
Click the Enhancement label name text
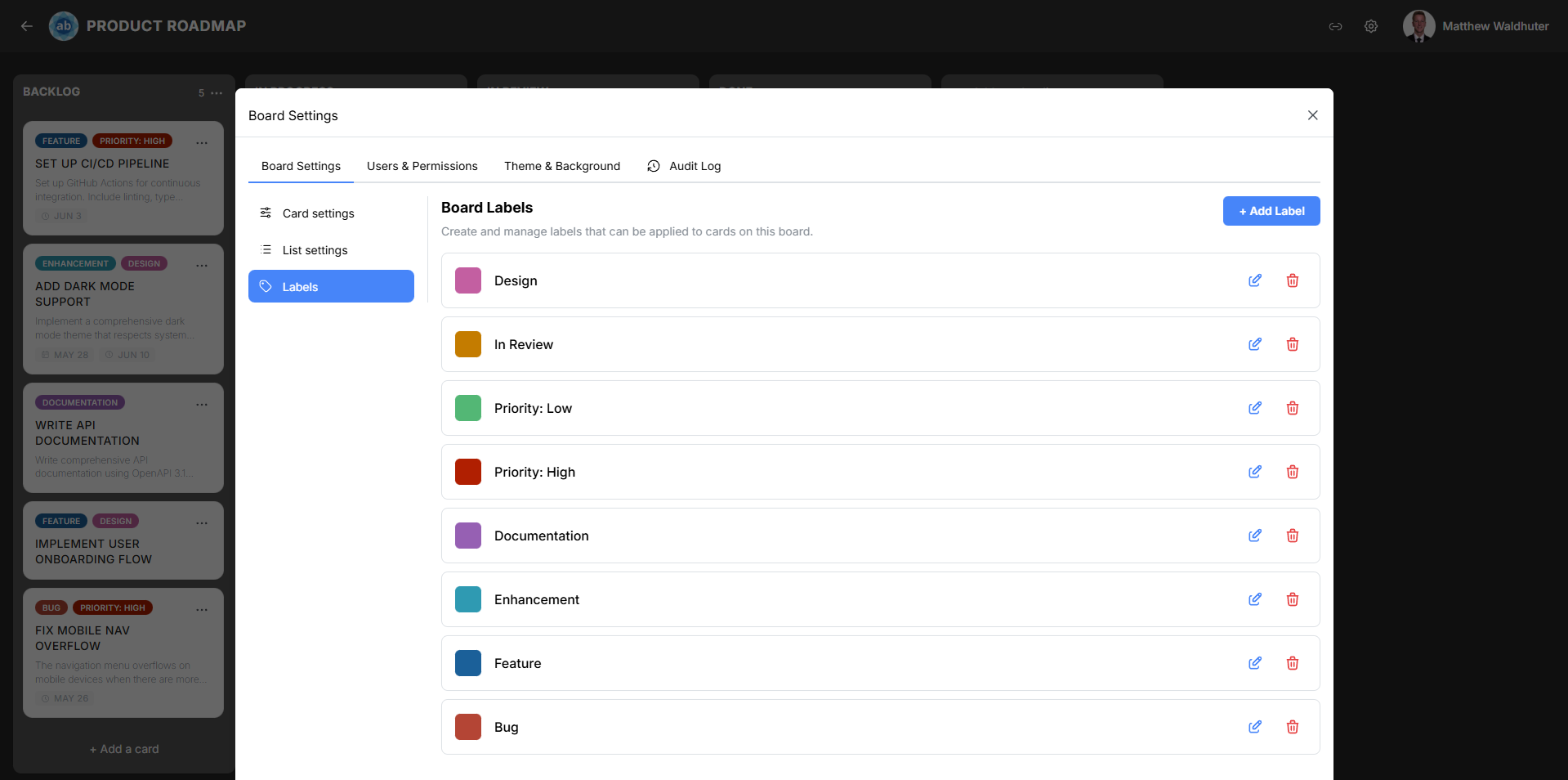pos(537,599)
